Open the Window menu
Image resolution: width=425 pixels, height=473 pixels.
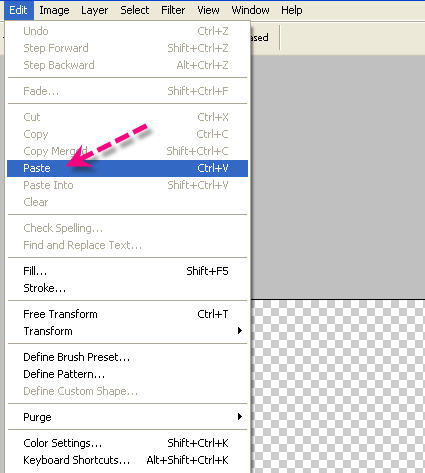tap(250, 10)
